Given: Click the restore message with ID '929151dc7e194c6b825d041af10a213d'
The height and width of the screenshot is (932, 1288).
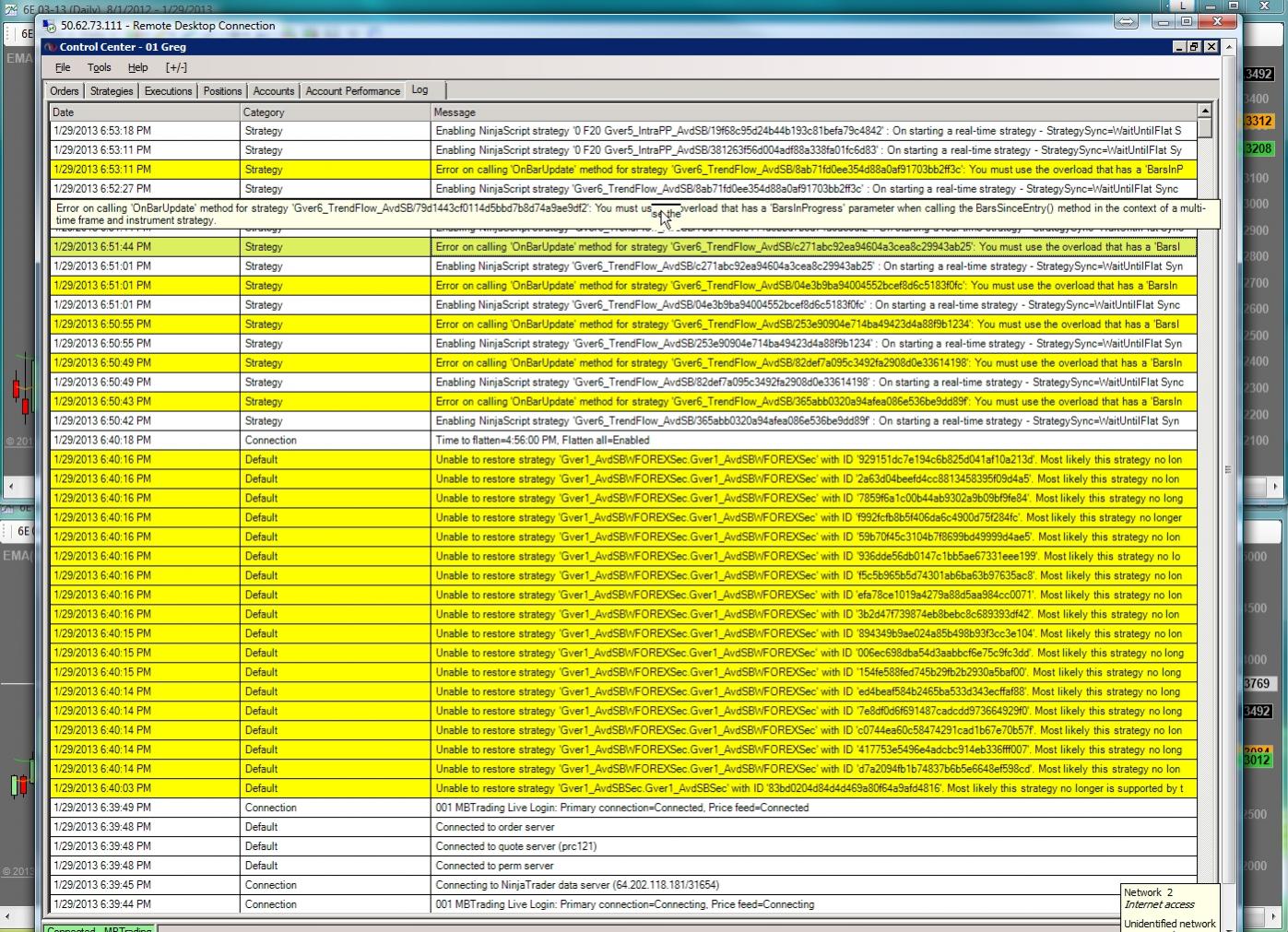Looking at the screenshot, I should pyautogui.click(x=814, y=460).
